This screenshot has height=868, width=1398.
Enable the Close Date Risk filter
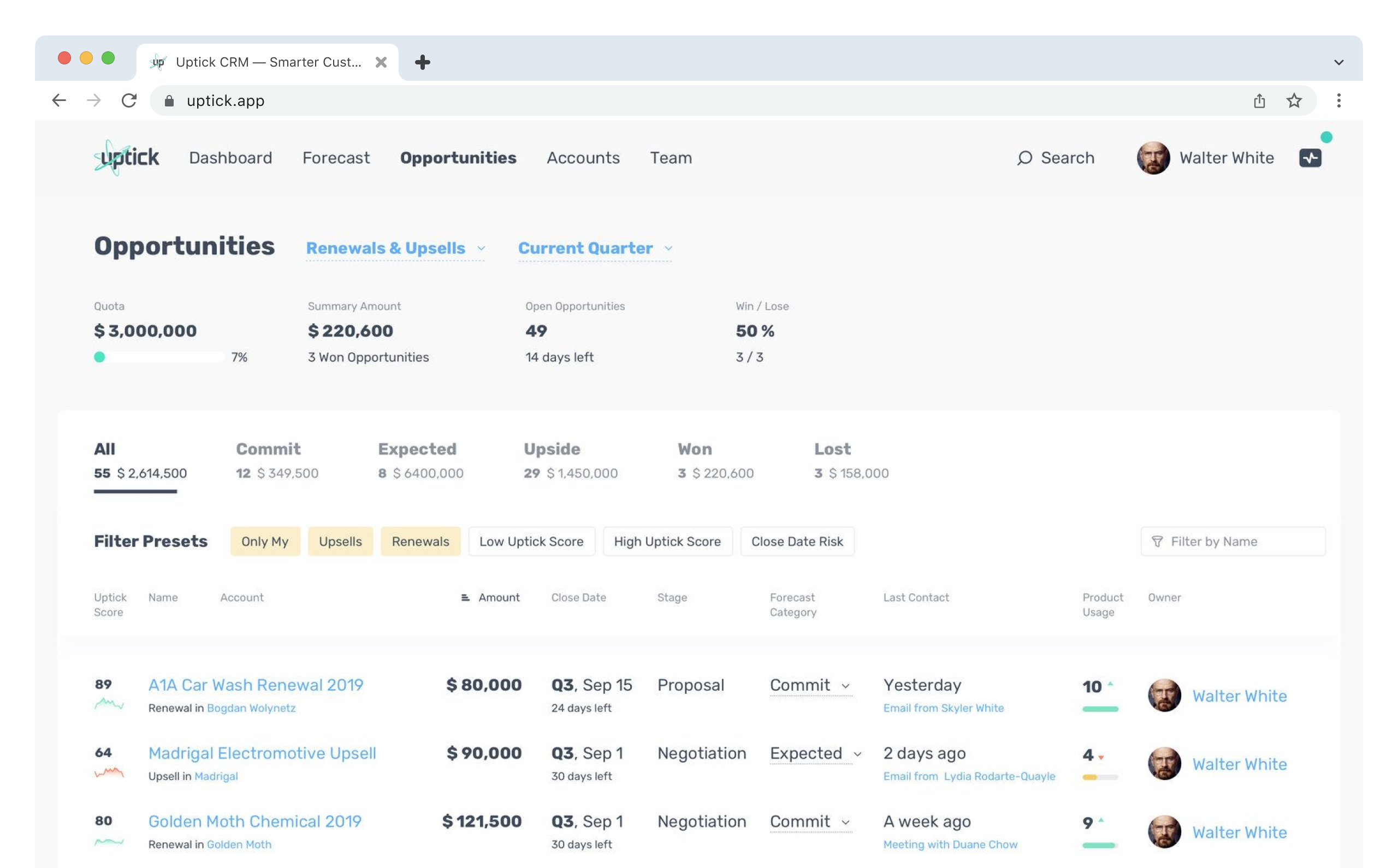click(x=797, y=542)
